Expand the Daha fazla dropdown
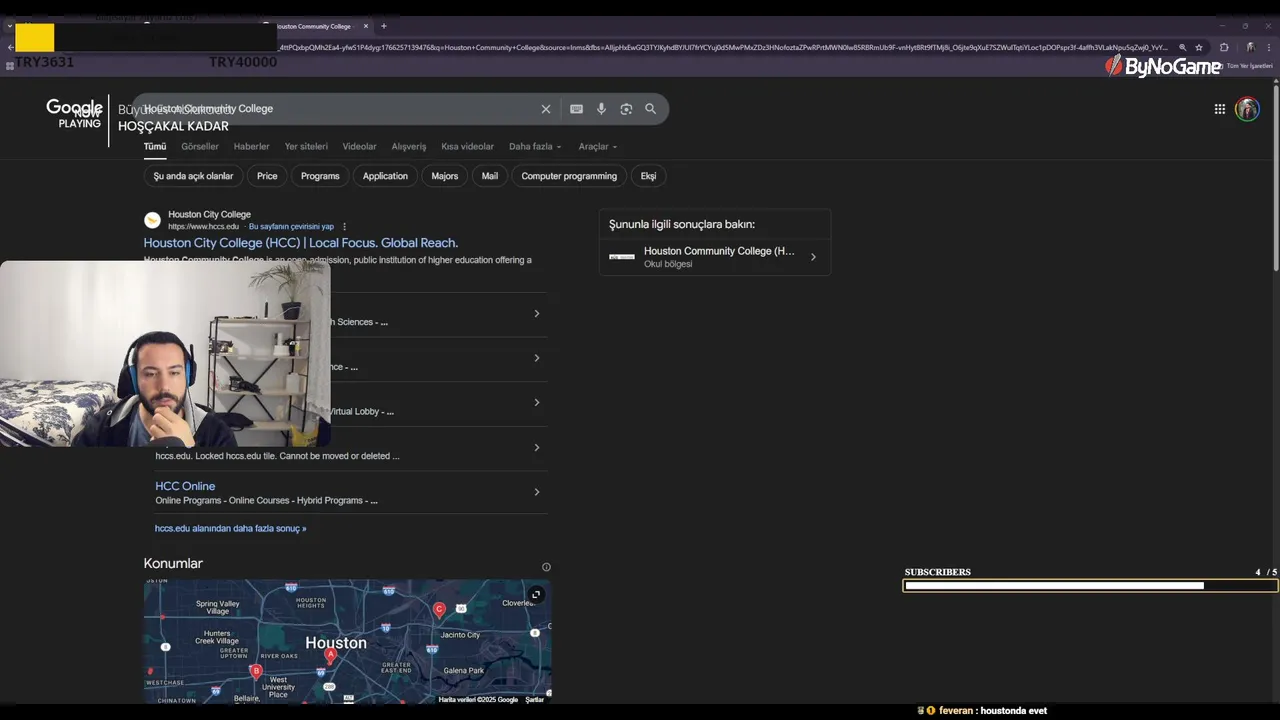 (x=535, y=146)
